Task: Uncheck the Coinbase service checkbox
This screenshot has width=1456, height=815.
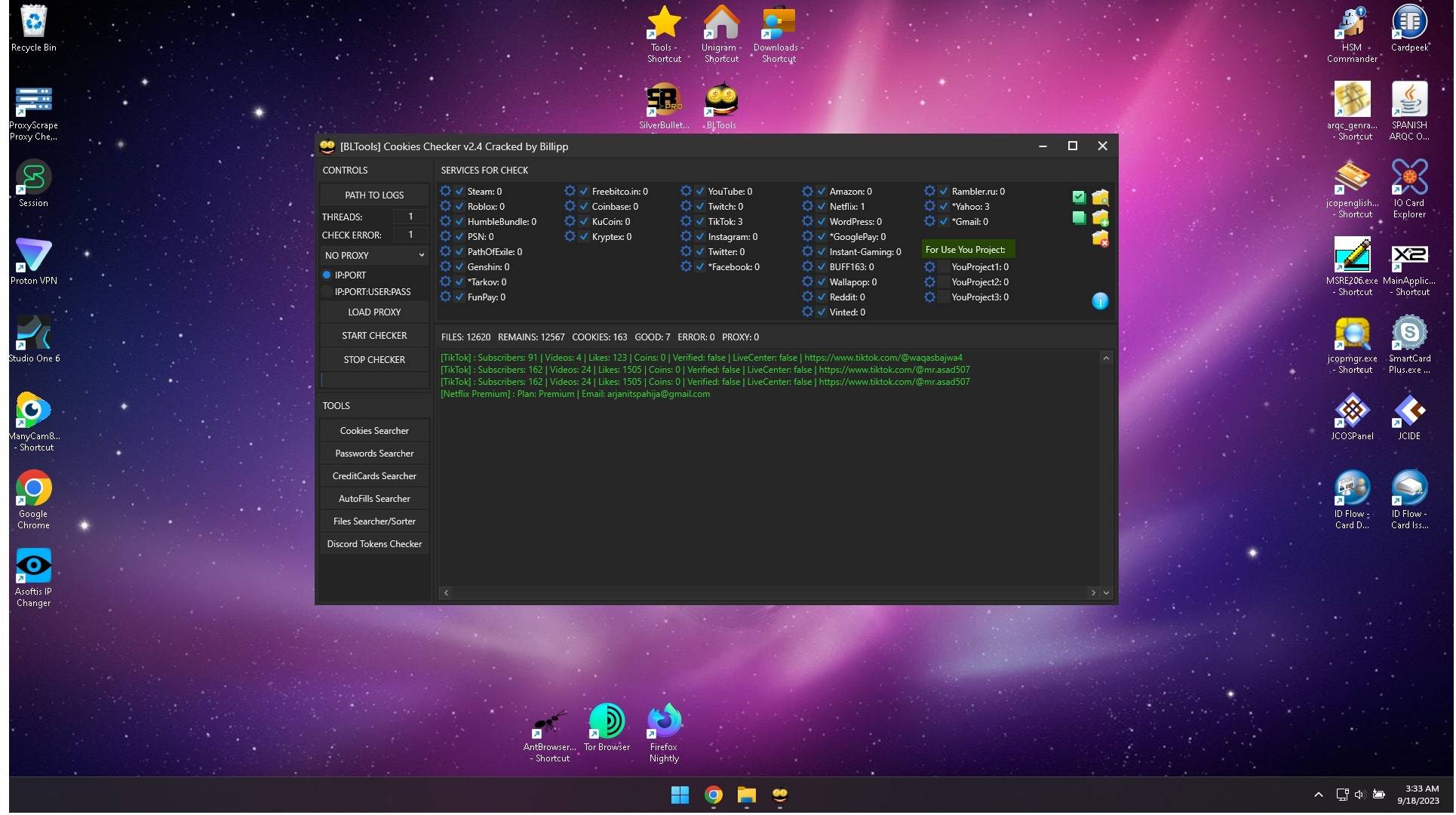Action: pos(583,206)
